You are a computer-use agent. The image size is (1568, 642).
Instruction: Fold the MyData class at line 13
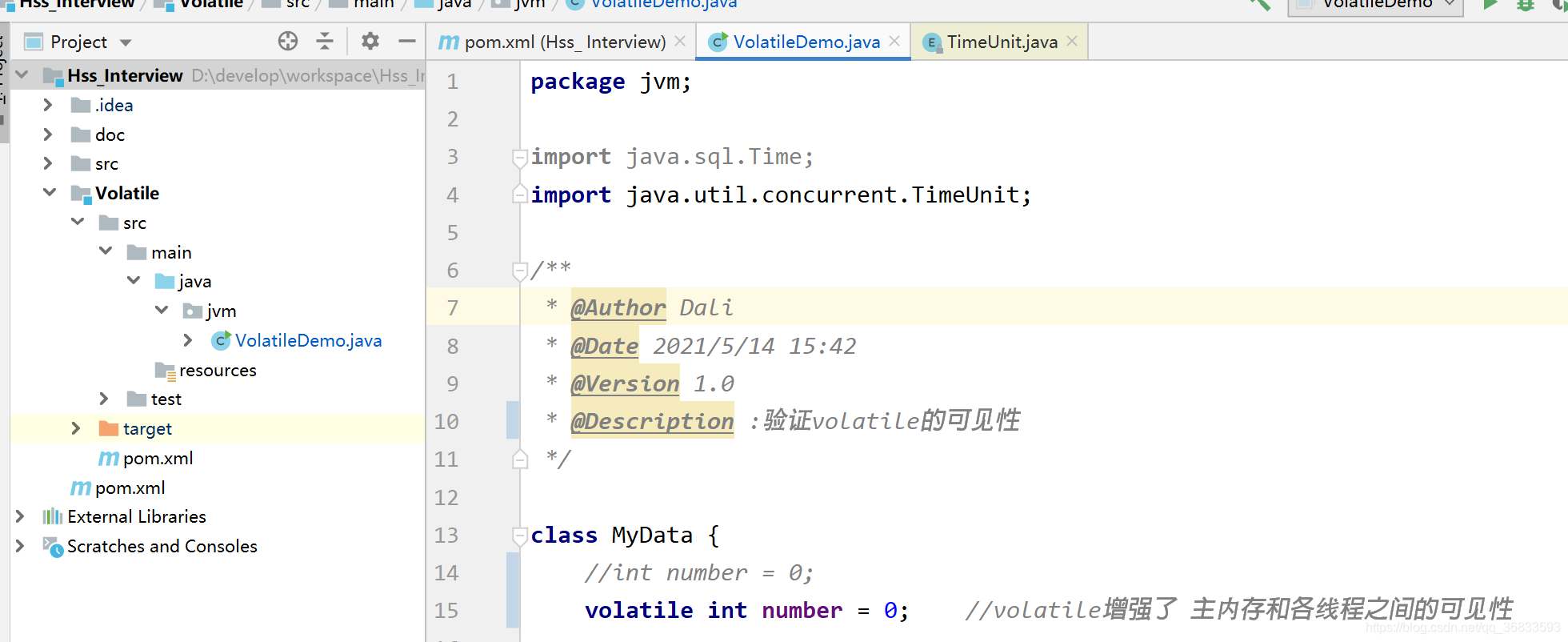(x=520, y=536)
